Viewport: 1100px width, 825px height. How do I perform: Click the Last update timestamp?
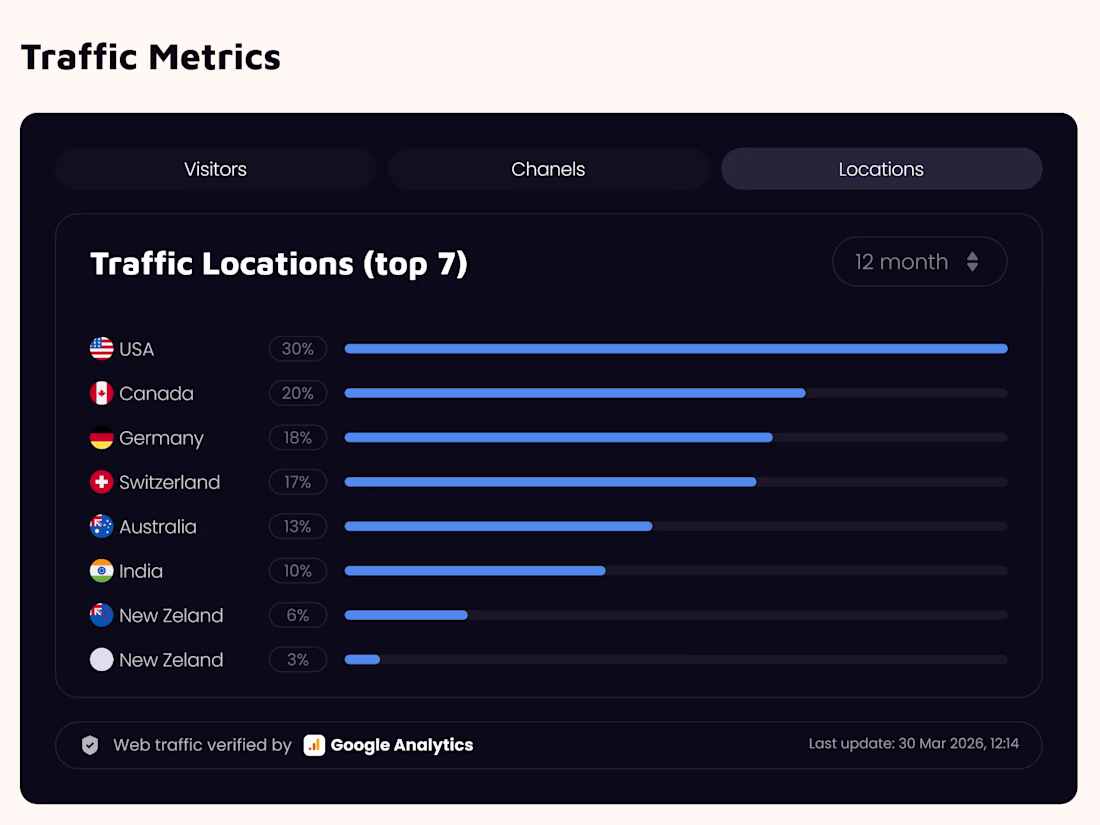click(913, 744)
